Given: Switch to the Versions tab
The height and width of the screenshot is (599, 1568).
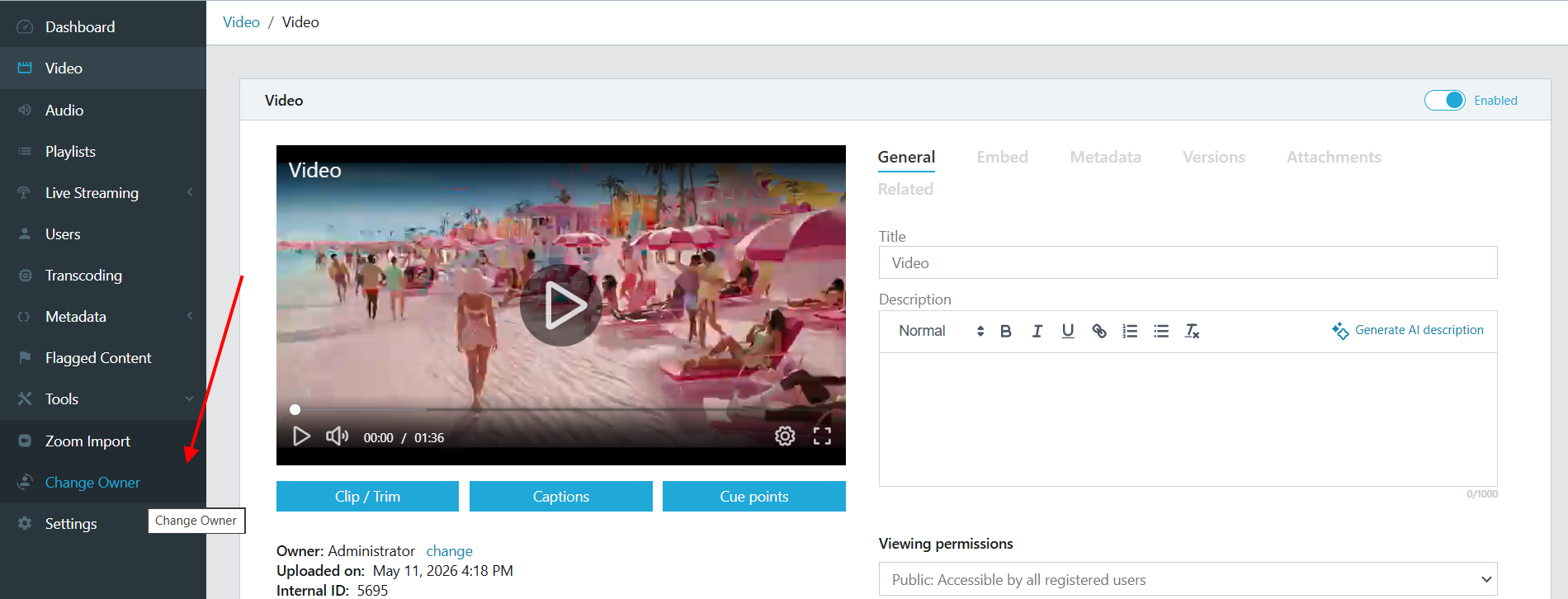Looking at the screenshot, I should (x=1213, y=157).
